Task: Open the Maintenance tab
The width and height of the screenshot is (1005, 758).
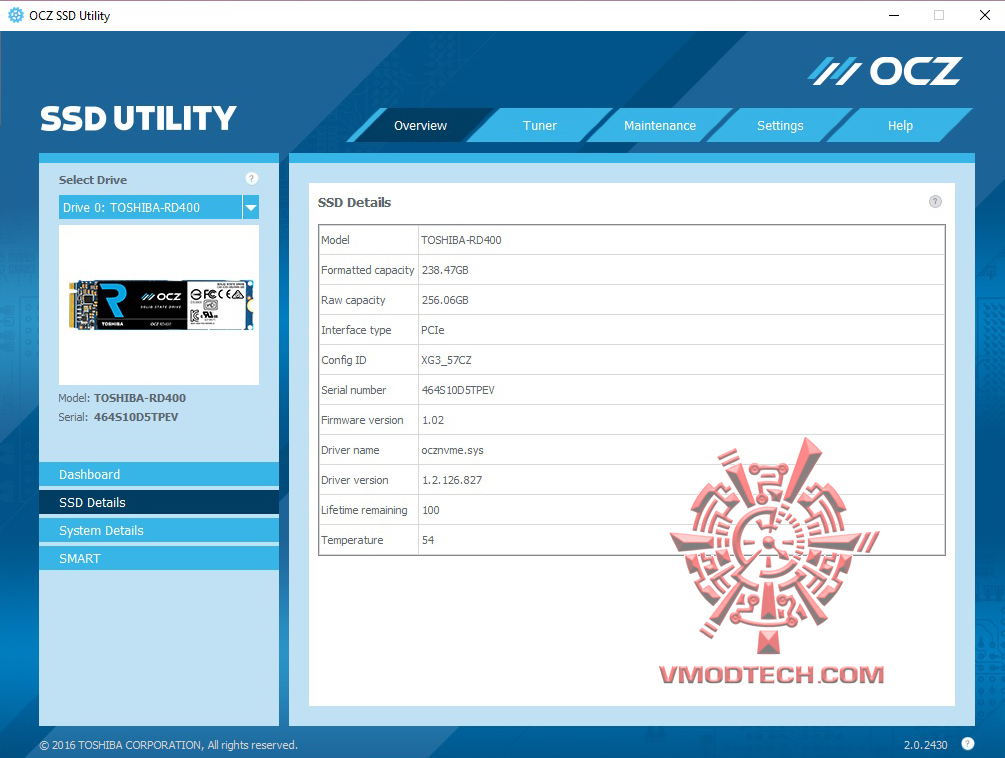Action: 660,125
